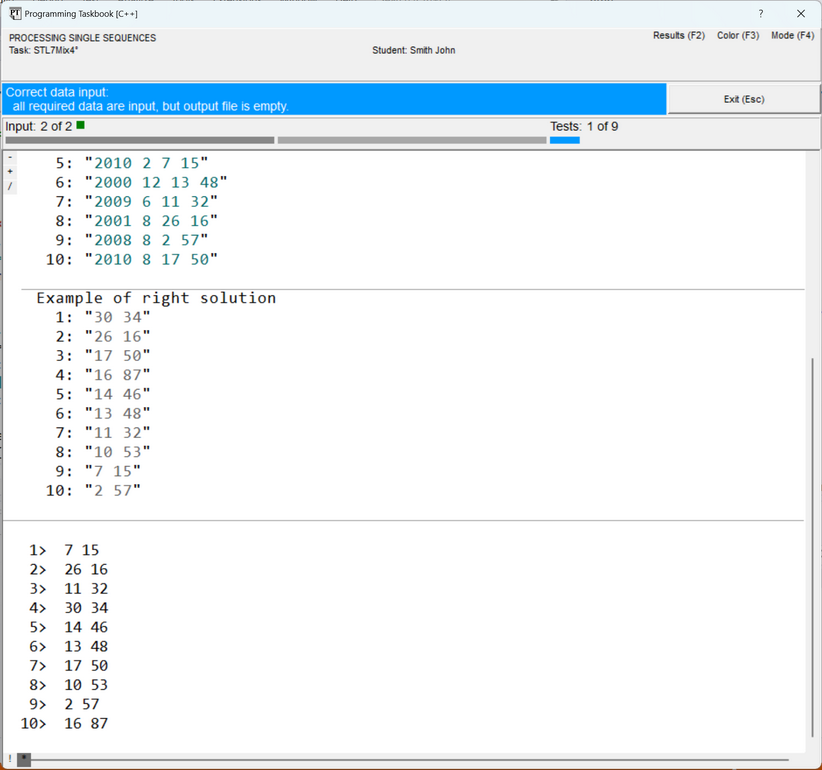Click the 'Example of right solution' heading

pos(156,298)
